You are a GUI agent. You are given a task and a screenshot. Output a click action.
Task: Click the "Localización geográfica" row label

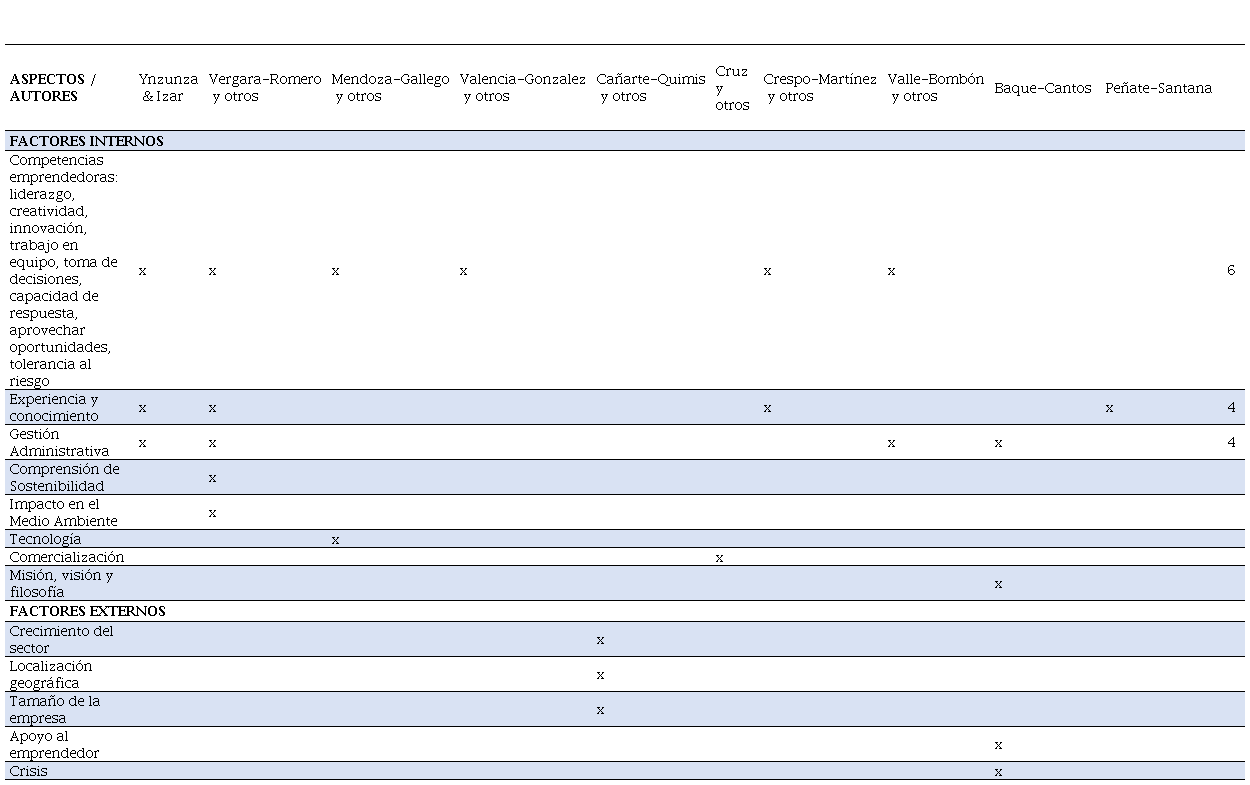pyautogui.click(x=50, y=674)
